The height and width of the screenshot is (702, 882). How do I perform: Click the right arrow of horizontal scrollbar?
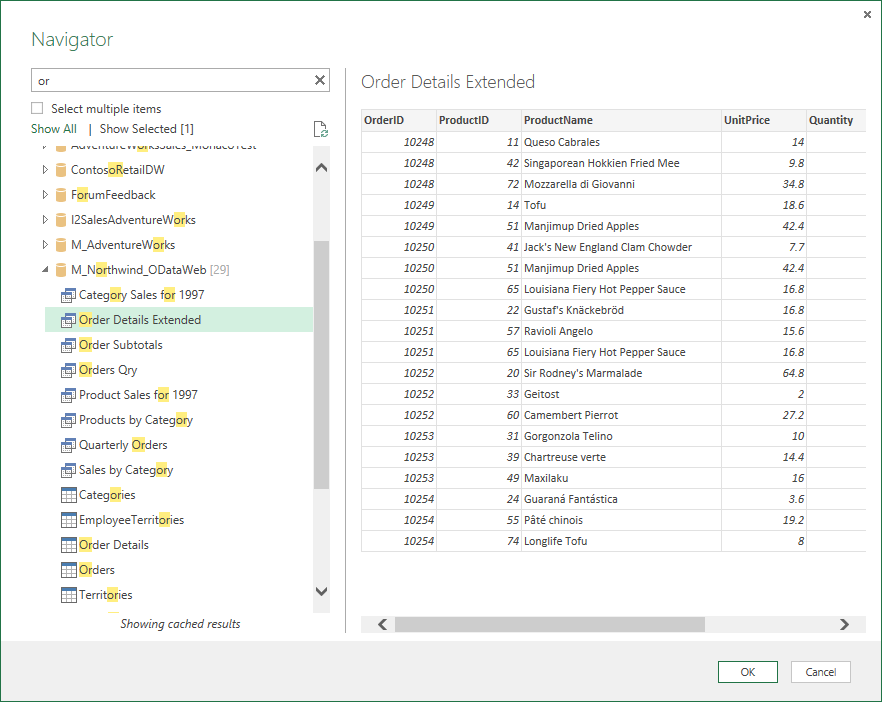point(844,624)
